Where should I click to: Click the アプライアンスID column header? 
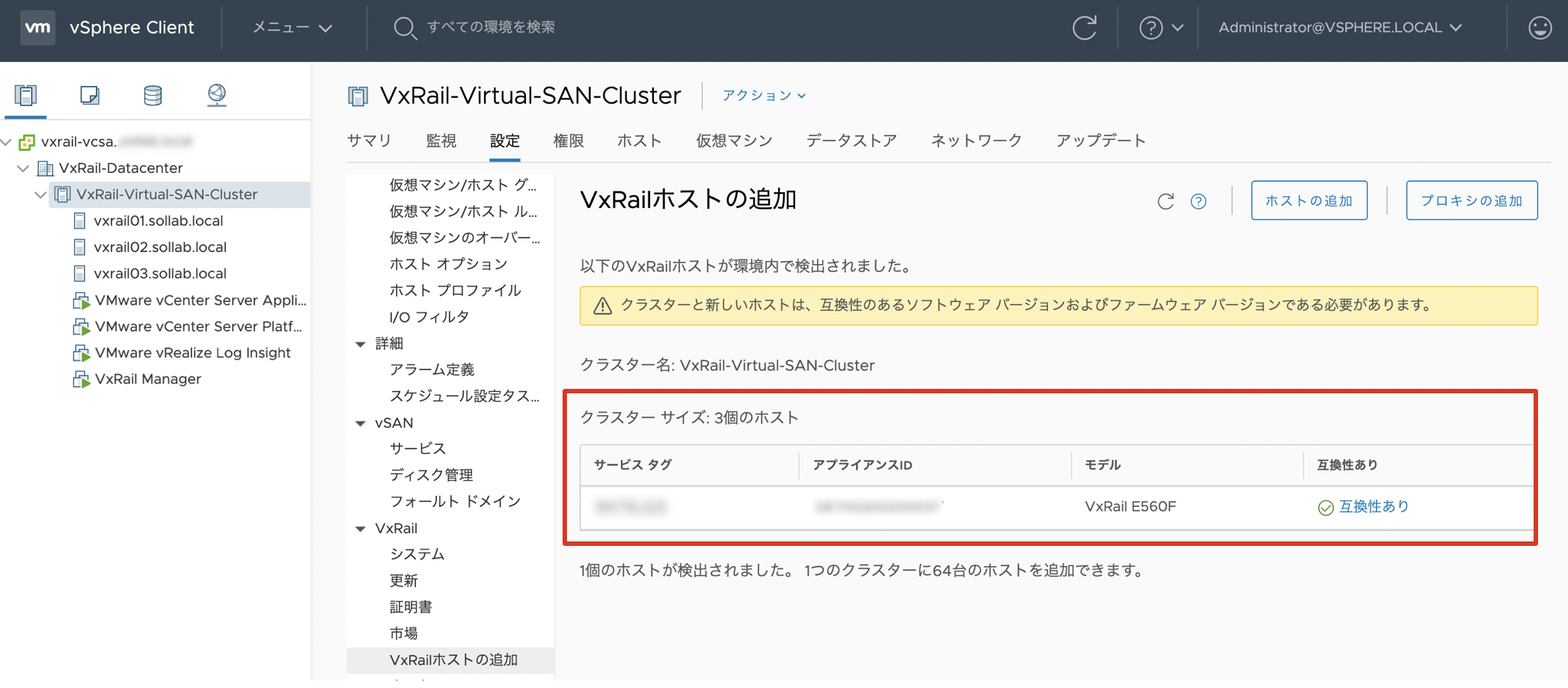(x=863, y=465)
